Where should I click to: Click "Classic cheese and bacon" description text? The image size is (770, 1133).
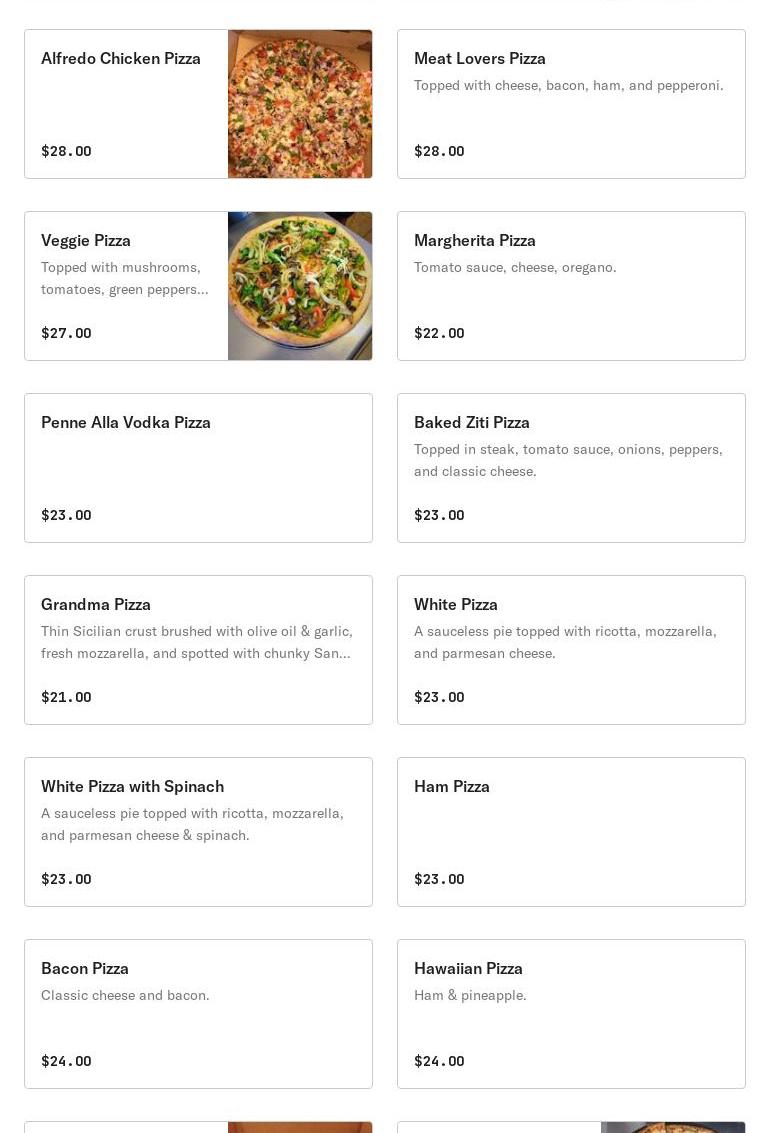pyautogui.click(x=125, y=995)
